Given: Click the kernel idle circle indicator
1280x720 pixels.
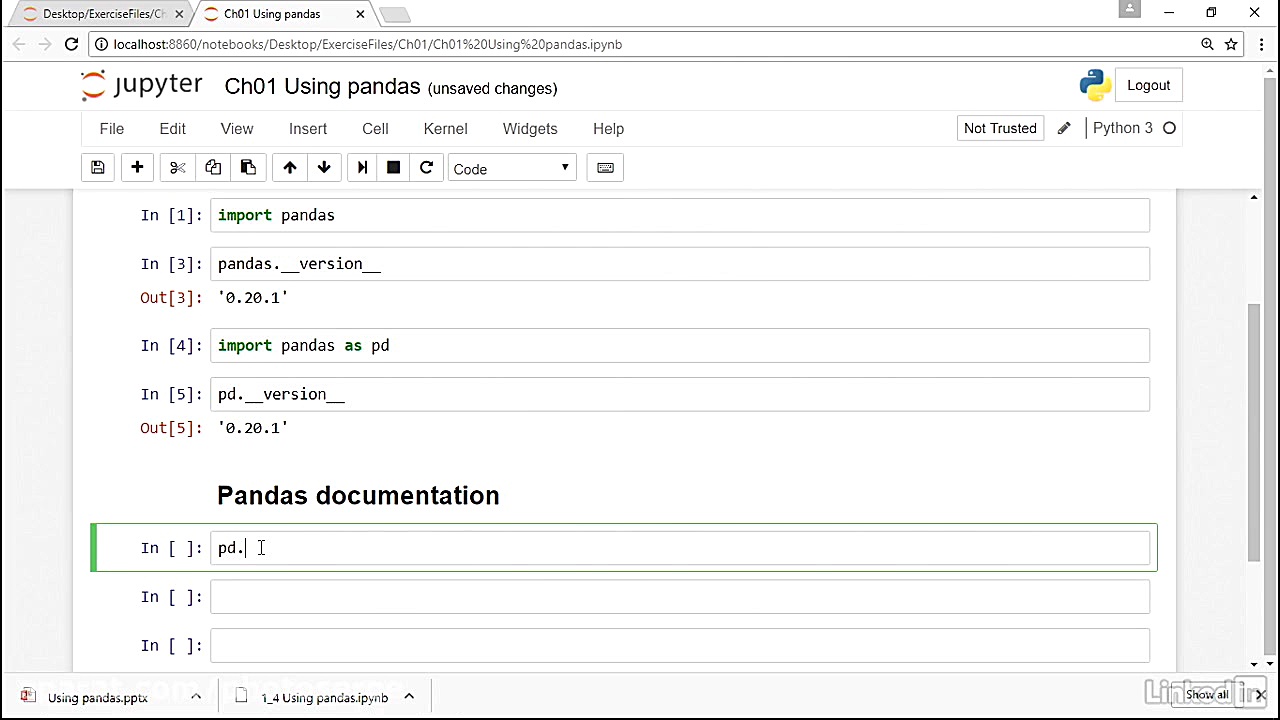Looking at the screenshot, I should (1169, 128).
